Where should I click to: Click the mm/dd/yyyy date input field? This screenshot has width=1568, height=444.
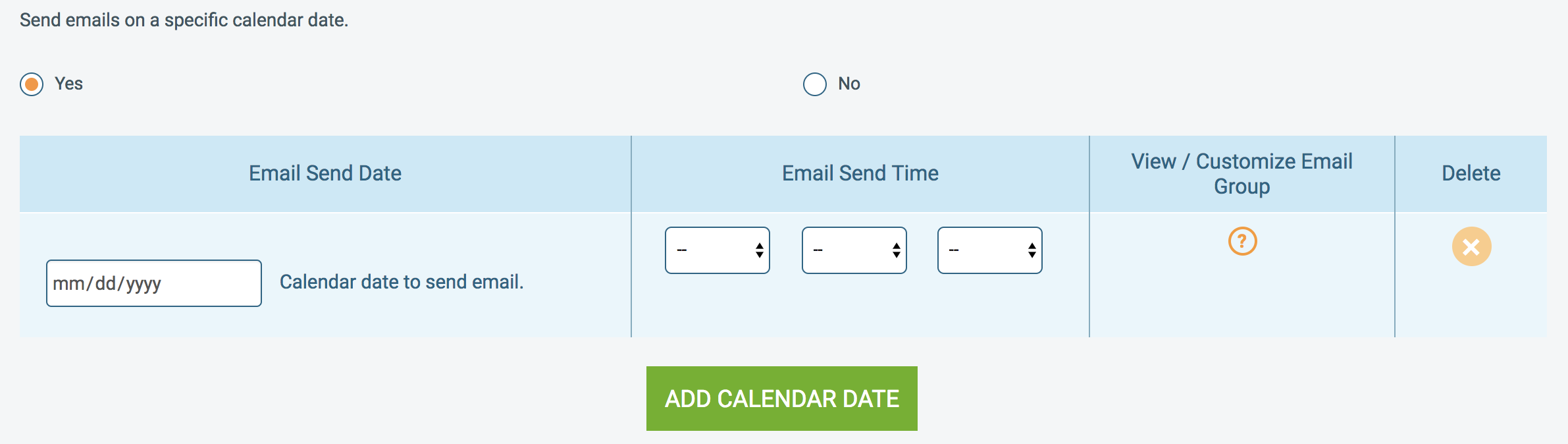click(153, 282)
